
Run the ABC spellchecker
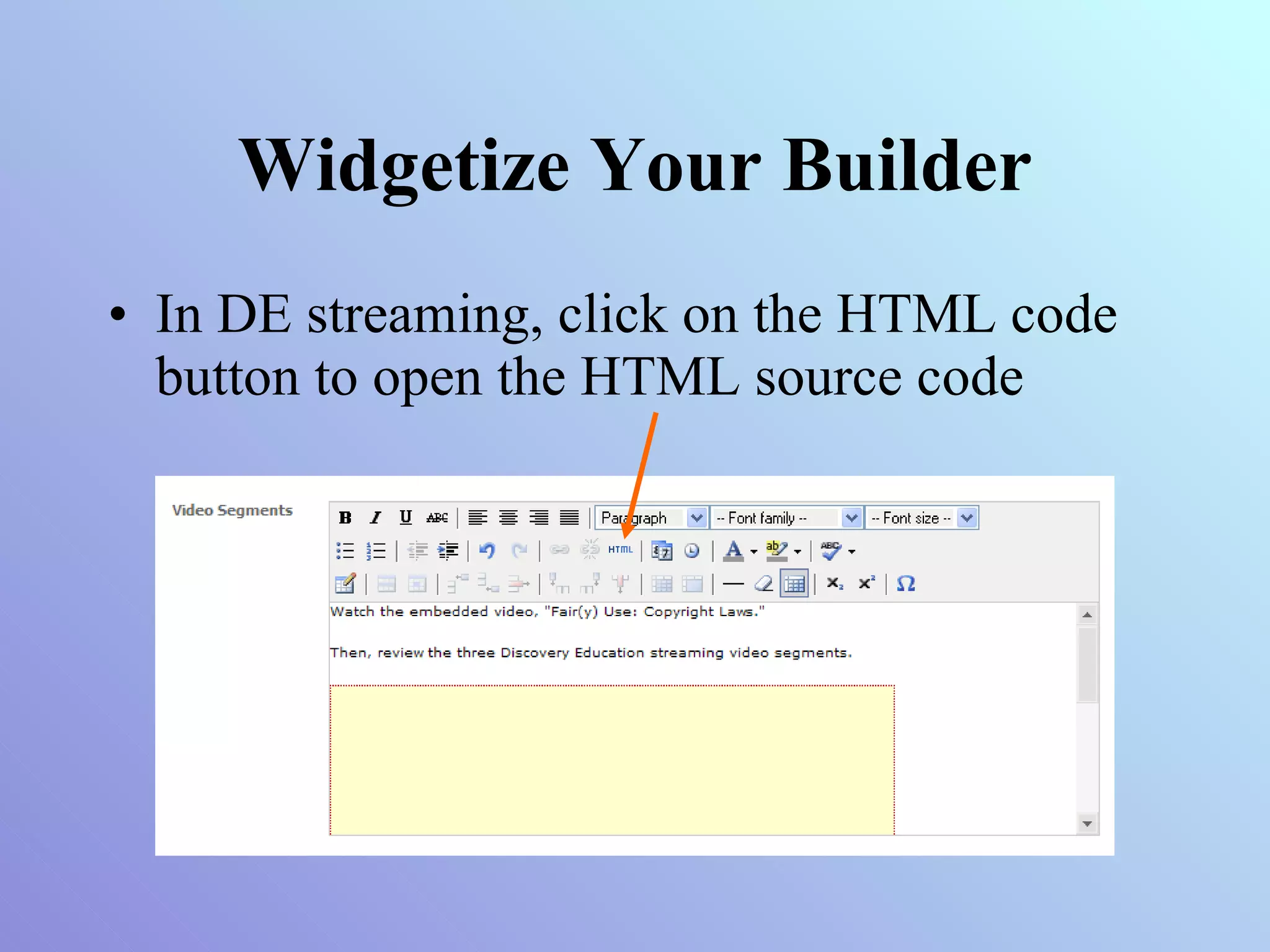(x=831, y=550)
